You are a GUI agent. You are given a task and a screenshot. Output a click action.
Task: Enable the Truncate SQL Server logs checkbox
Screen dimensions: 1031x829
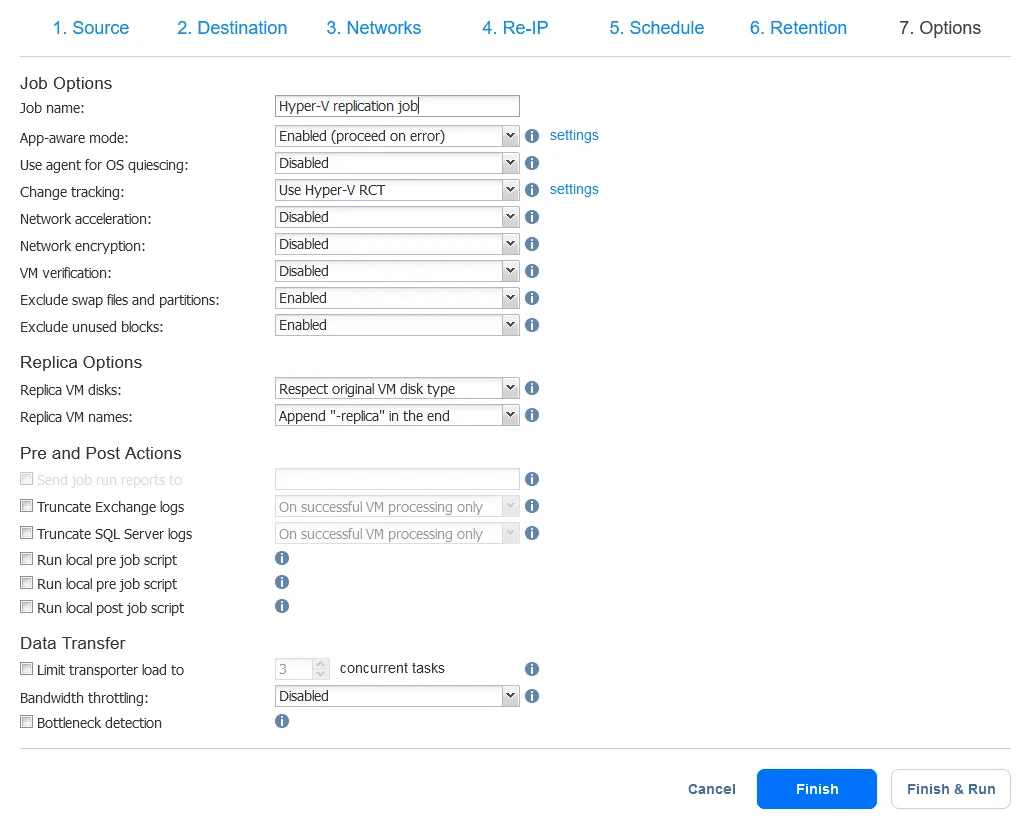tap(27, 534)
